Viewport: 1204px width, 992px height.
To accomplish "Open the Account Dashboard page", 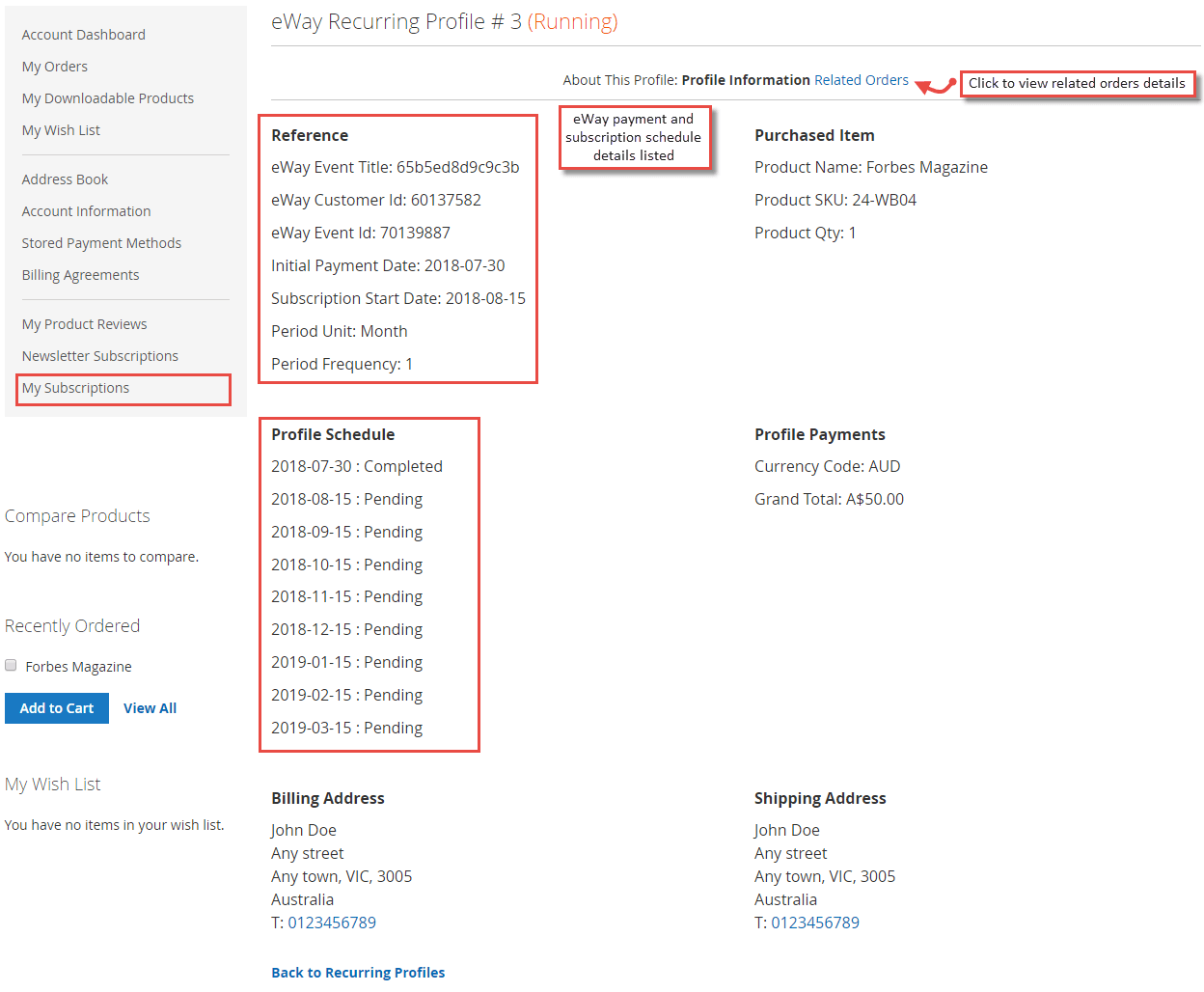I will click(83, 34).
